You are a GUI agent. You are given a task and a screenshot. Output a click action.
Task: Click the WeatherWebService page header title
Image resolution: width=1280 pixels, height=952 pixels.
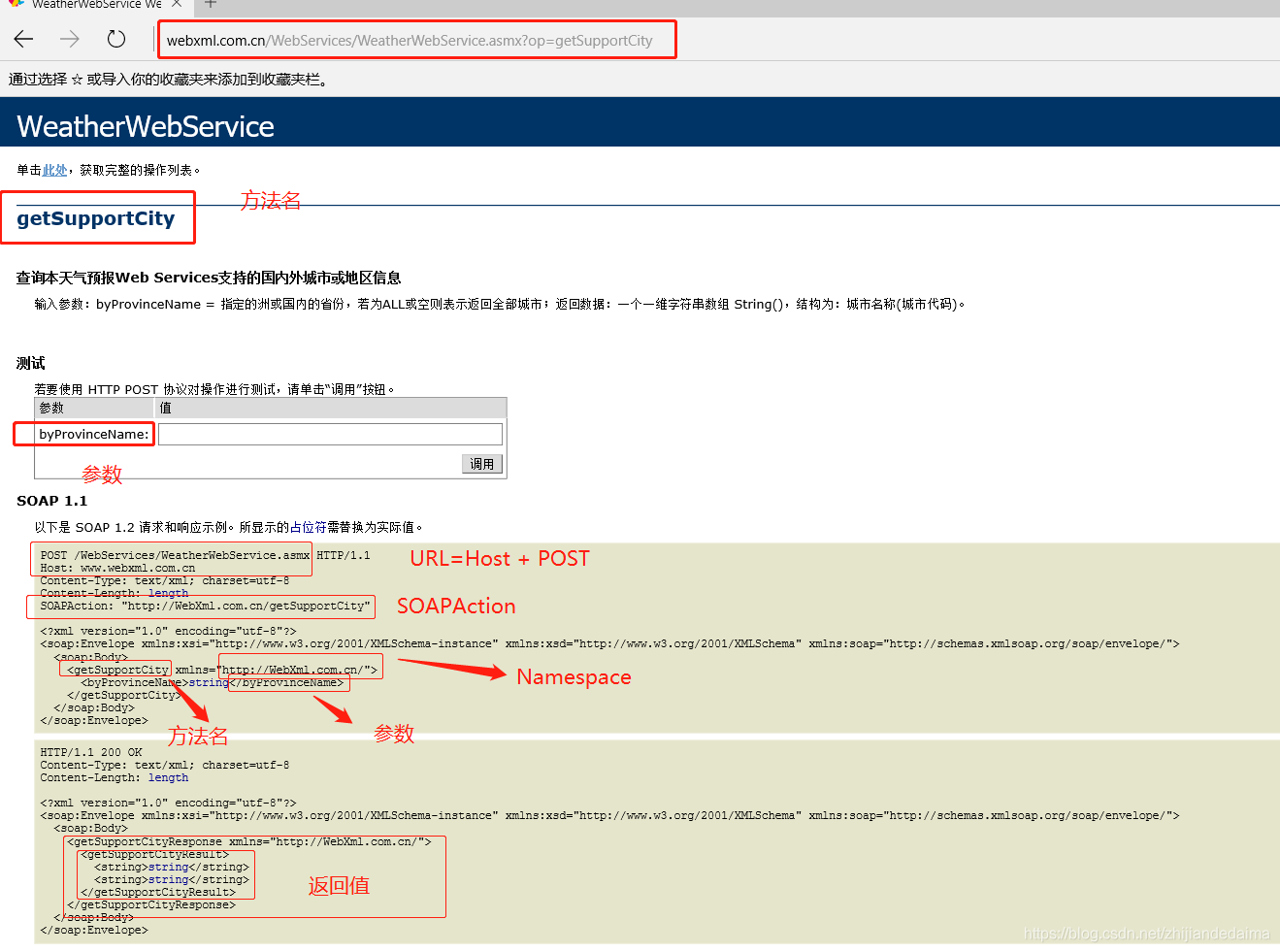(x=146, y=126)
